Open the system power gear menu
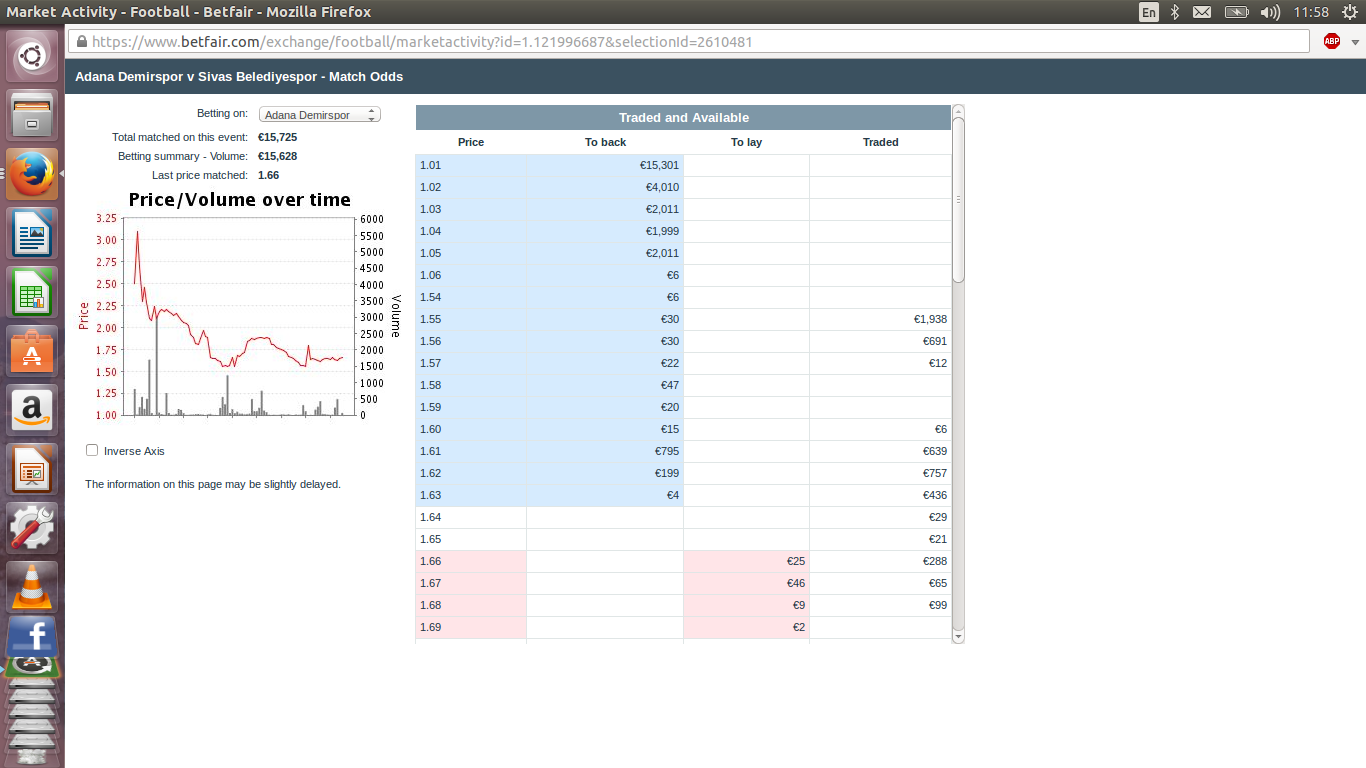1366x768 pixels. (1349, 12)
